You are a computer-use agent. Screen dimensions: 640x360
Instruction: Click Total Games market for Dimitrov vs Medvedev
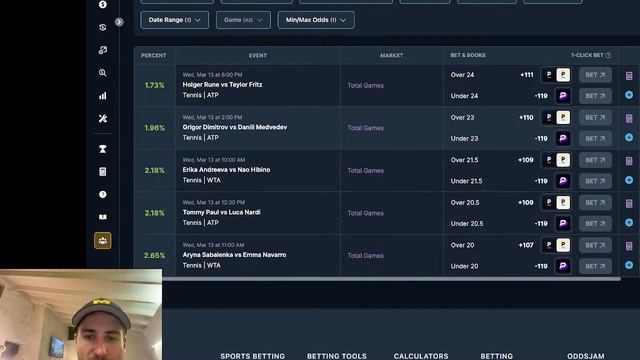[366, 128]
